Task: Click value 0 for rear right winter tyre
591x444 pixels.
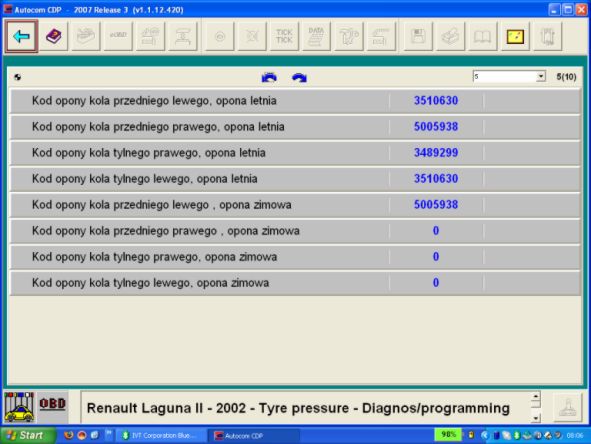Action: click(x=436, y=257)
